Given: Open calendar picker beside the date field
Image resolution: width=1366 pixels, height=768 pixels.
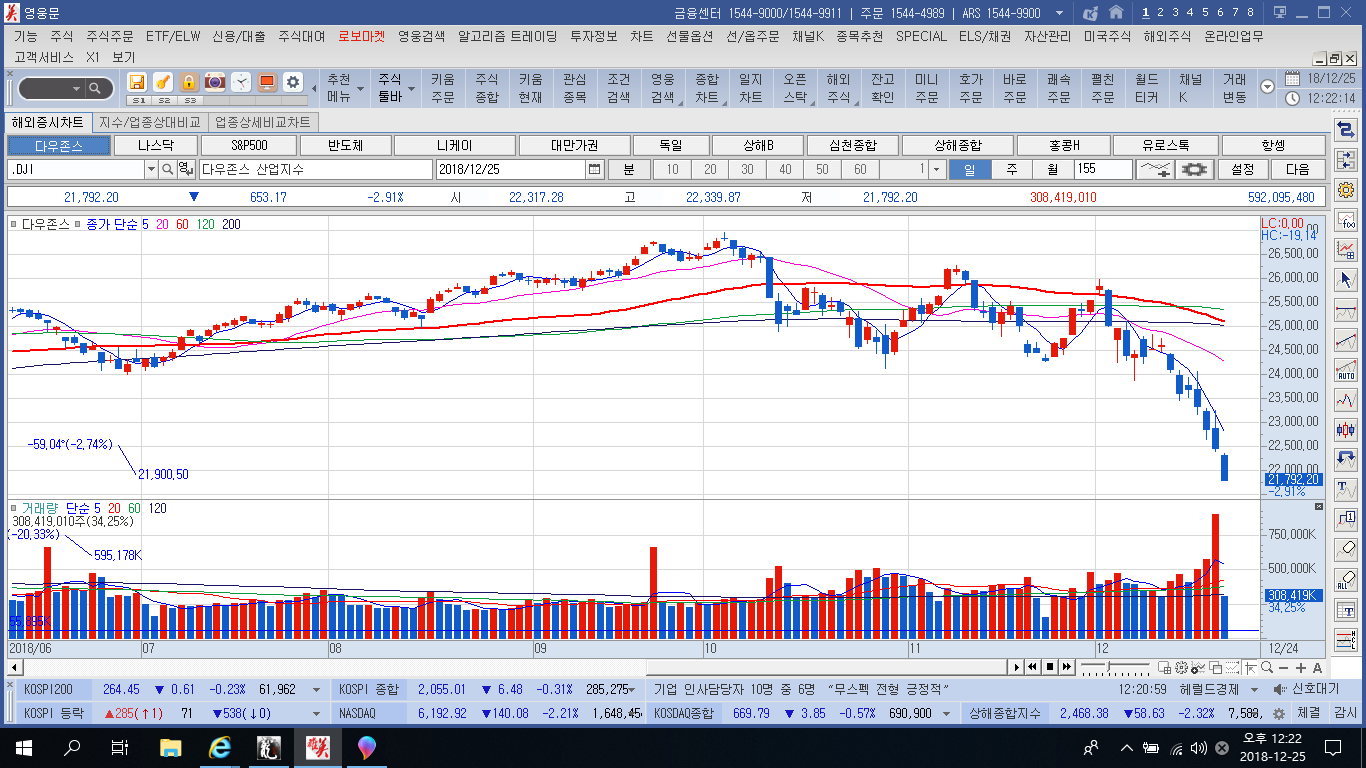Looking at the screenshot, I should pos(595,170).
